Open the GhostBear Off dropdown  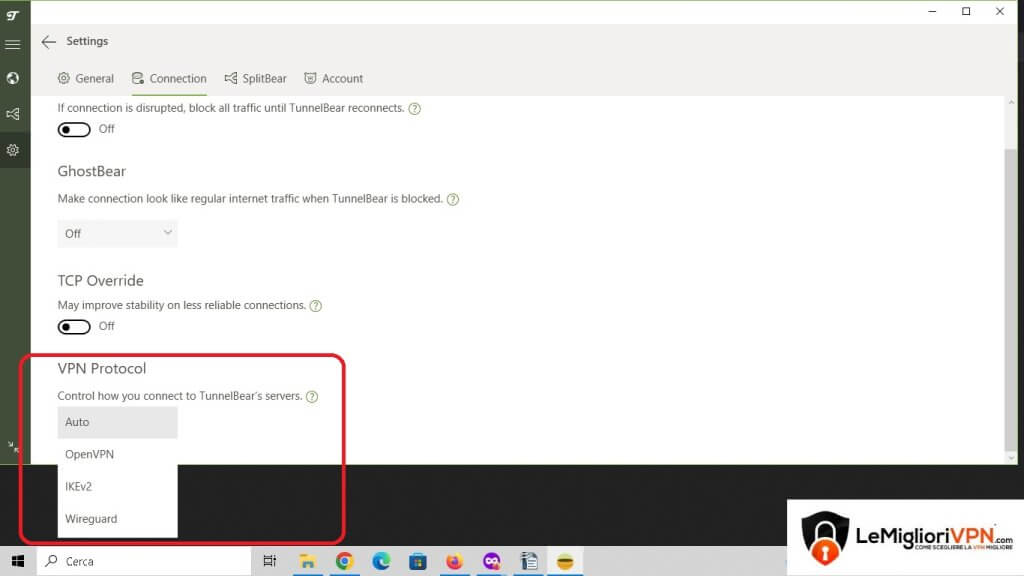[x=118, y=233]
